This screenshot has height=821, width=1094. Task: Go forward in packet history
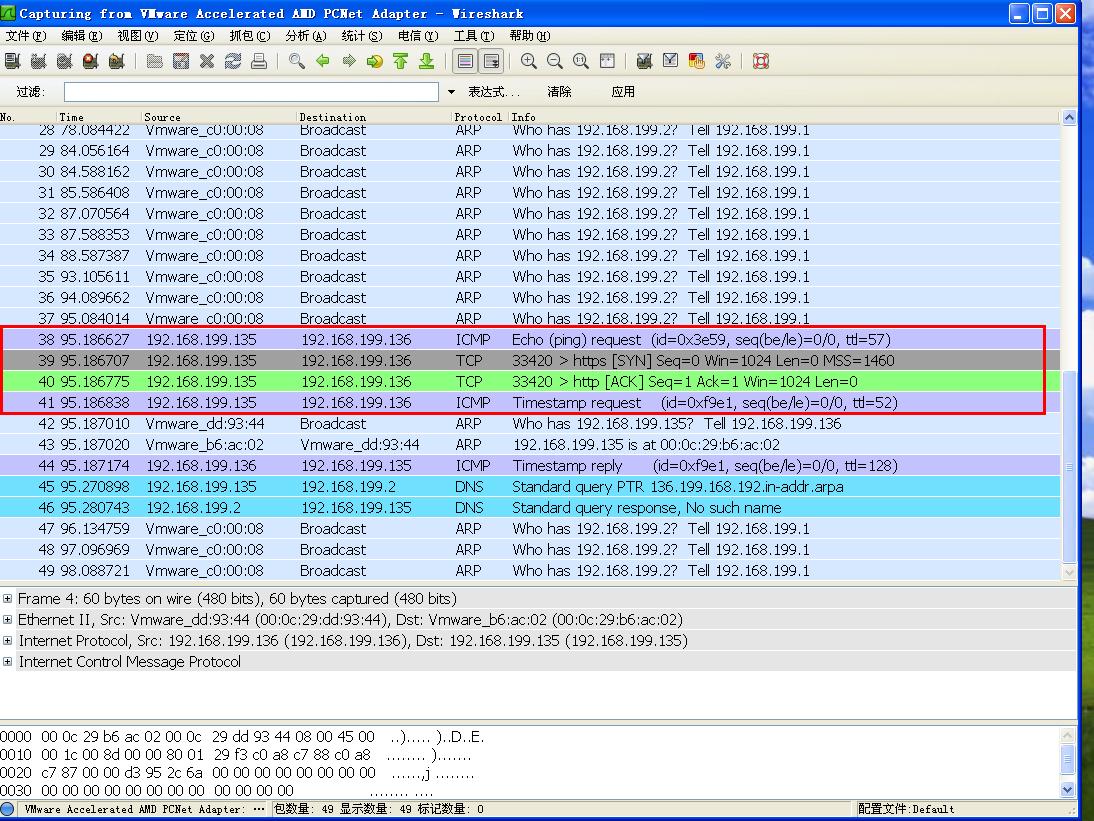click(349, 61)
